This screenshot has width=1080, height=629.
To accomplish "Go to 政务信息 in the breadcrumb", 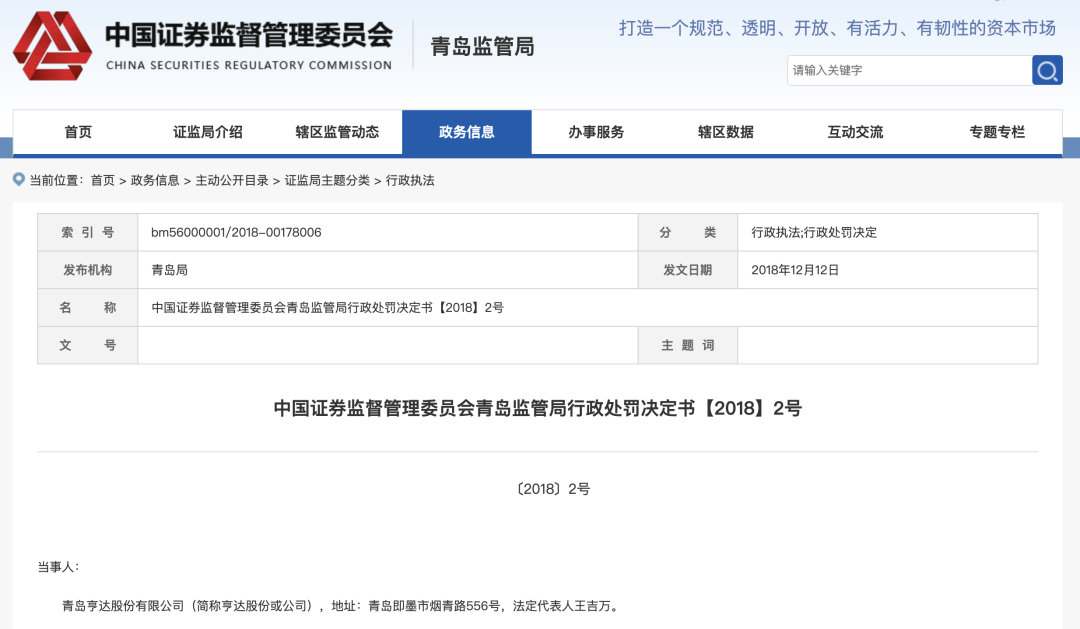I will (x=155, y=181).
